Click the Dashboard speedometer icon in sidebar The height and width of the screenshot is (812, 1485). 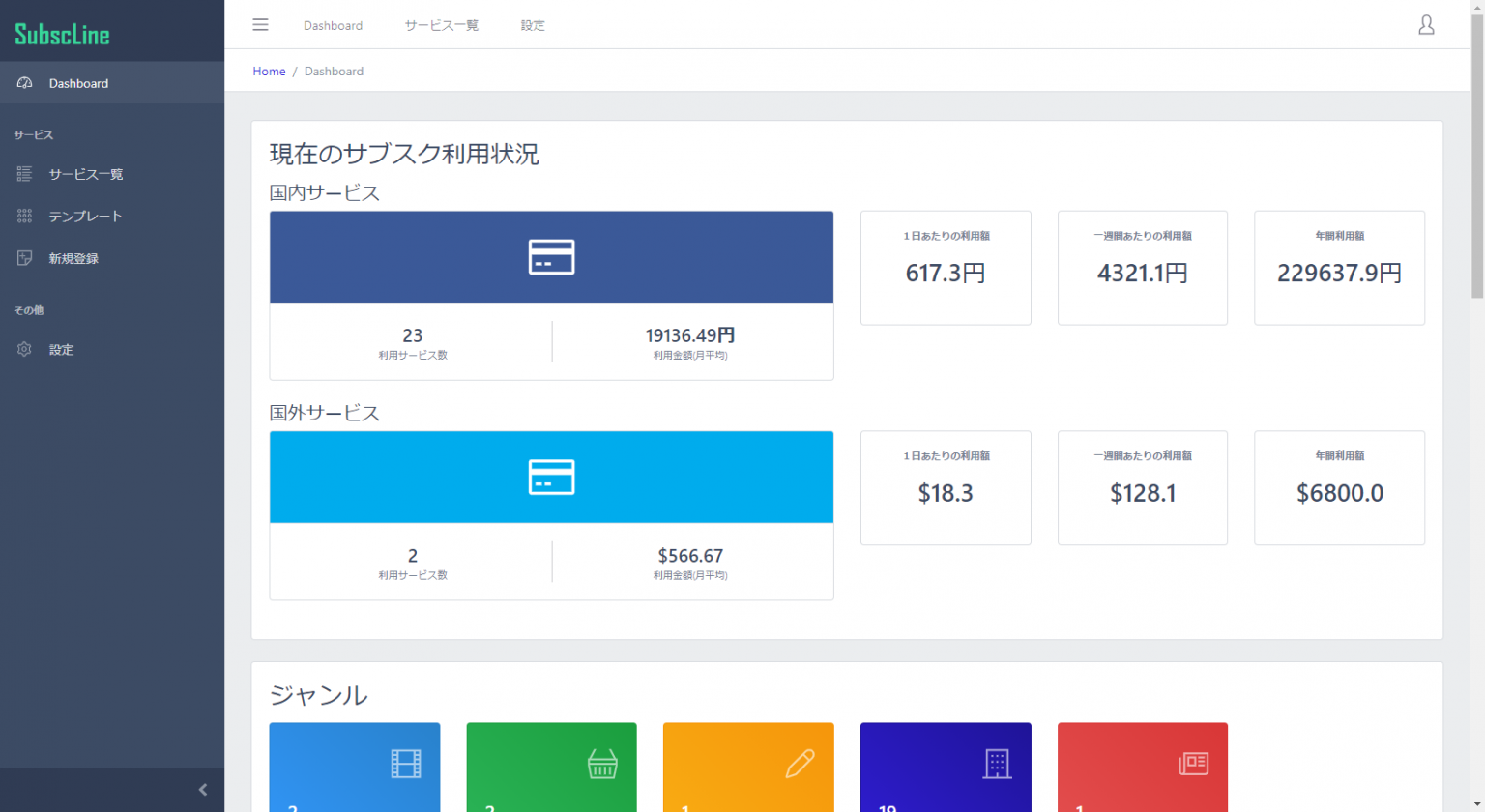(x=25, y=83)
